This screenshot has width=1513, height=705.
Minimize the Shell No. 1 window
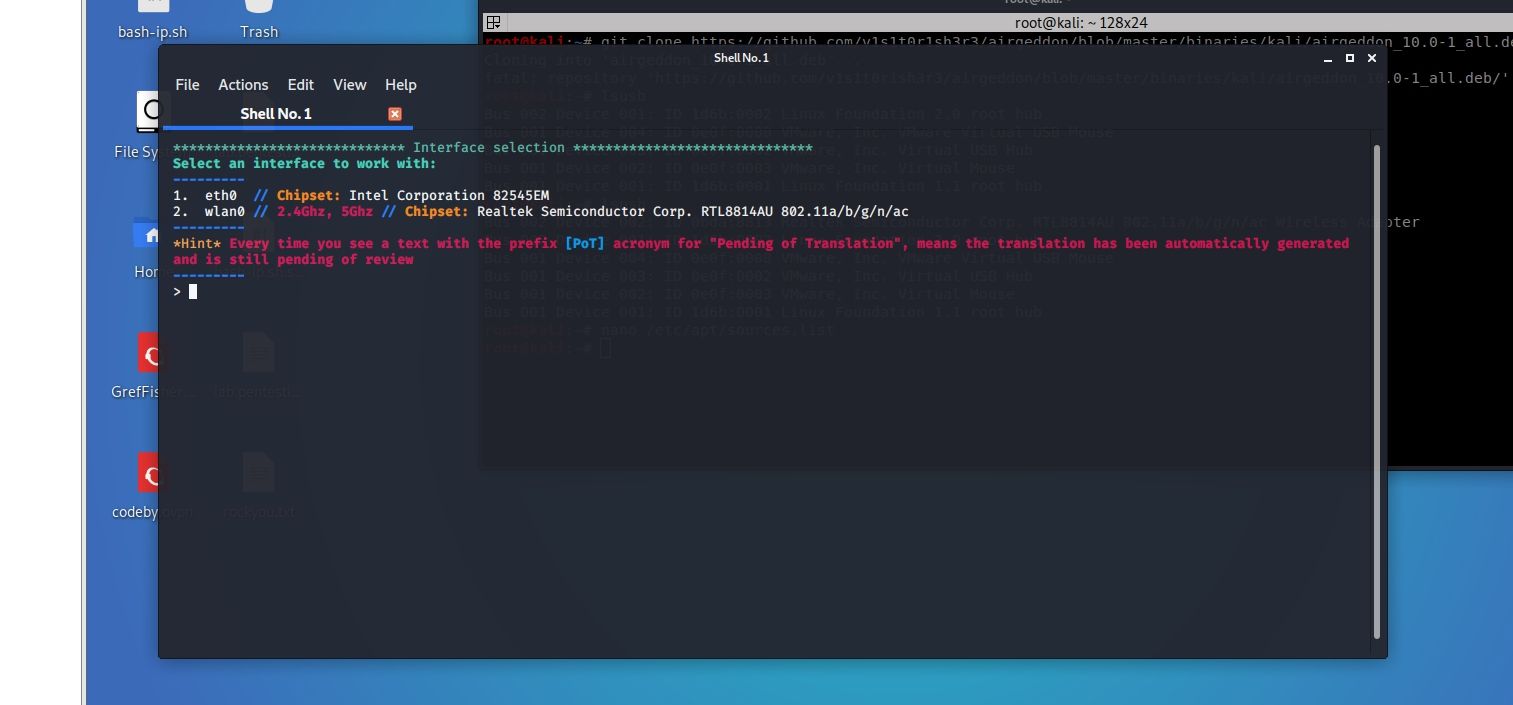1329,58
